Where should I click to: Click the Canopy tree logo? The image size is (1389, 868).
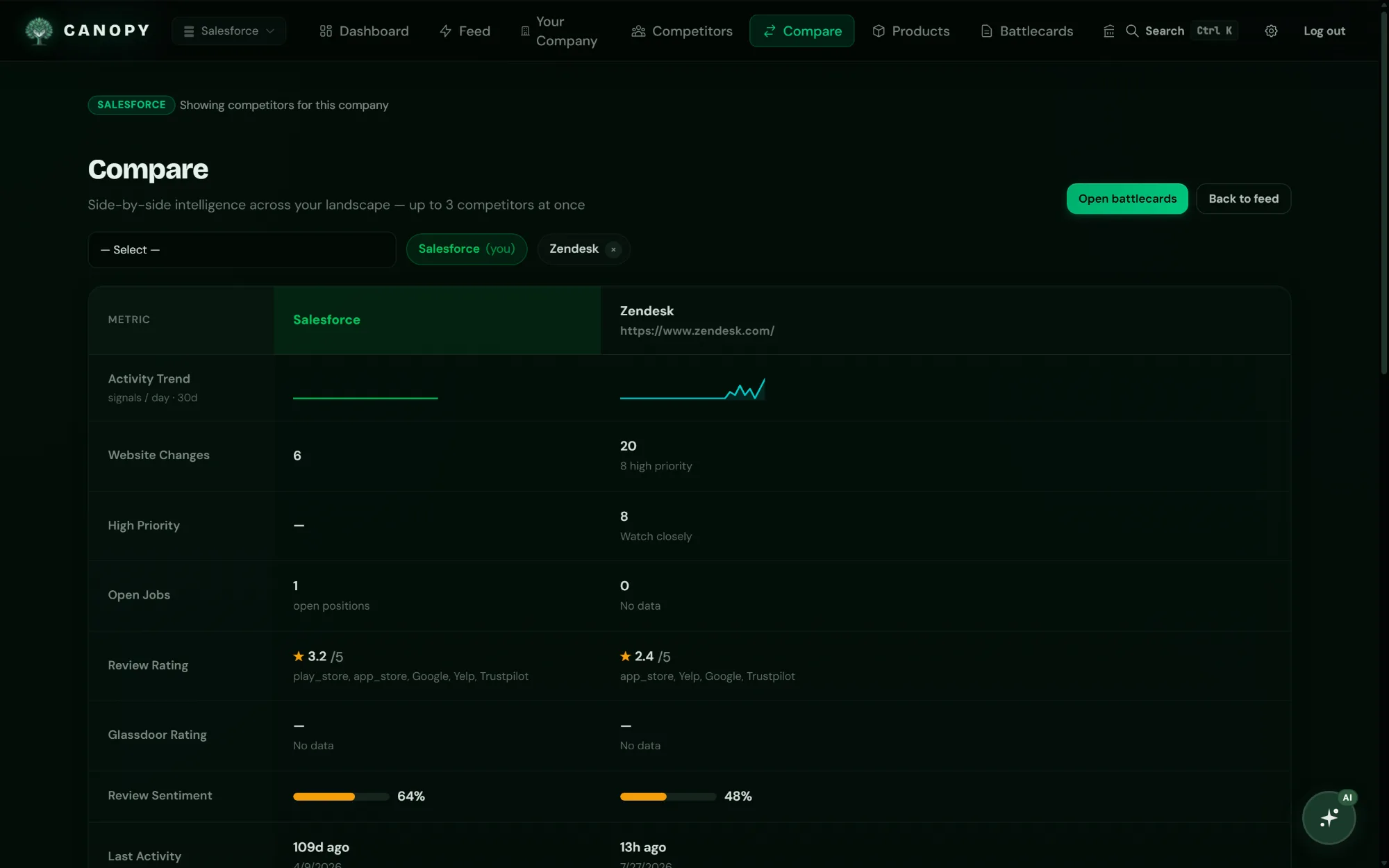pos(39,31)
